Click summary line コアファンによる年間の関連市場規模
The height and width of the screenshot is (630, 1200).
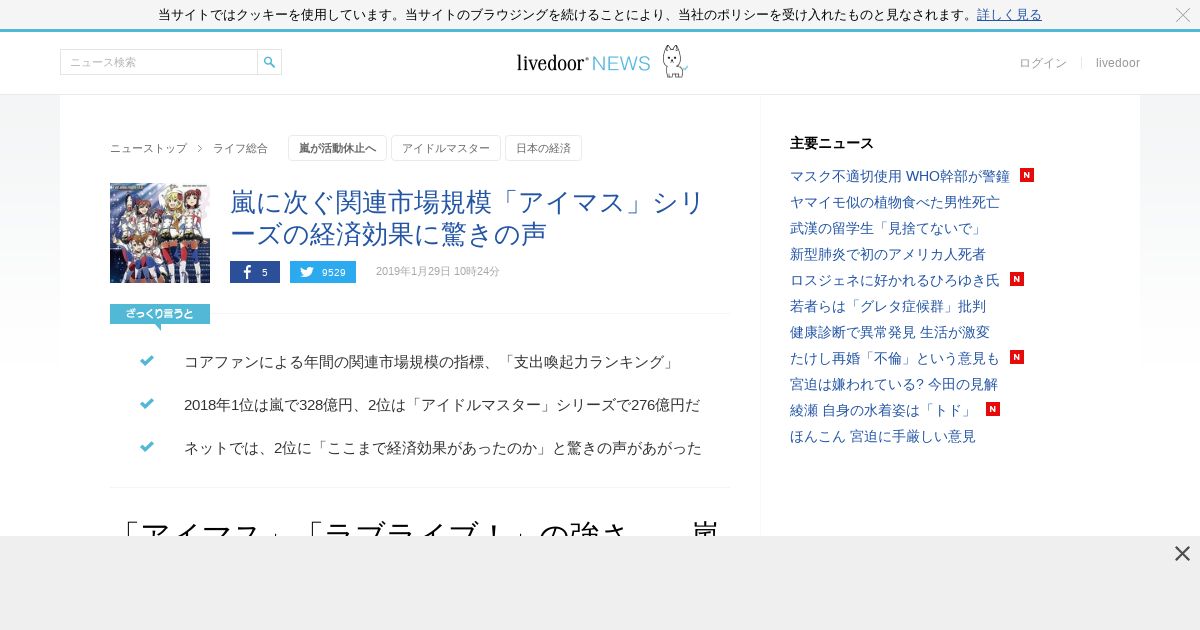[430, 362]
